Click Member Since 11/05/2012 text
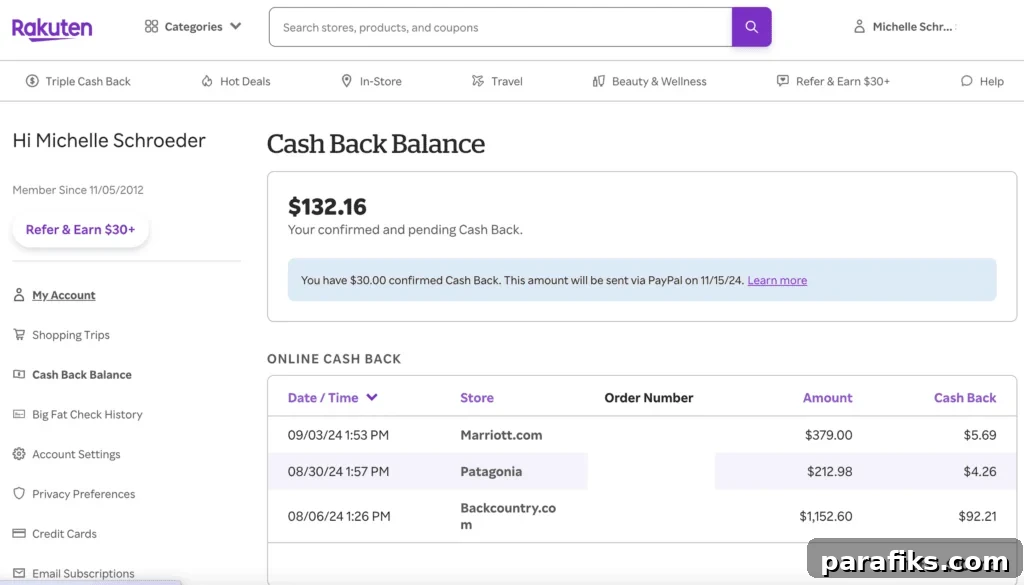 pos(78,190)
